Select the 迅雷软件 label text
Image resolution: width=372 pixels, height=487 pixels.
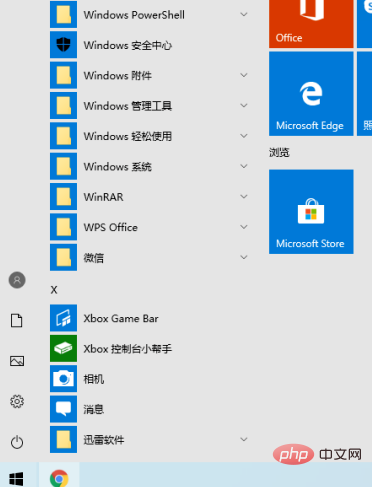104,440
